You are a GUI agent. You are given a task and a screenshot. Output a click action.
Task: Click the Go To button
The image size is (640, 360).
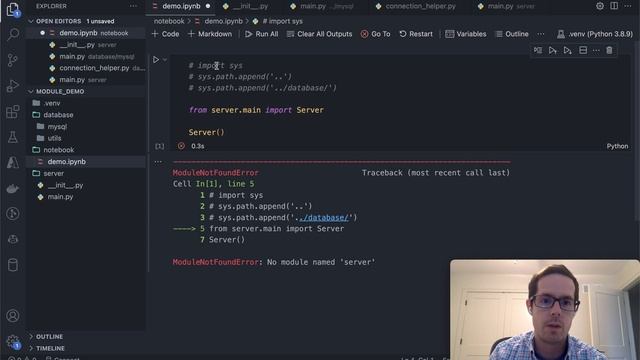tap(376, 34)
